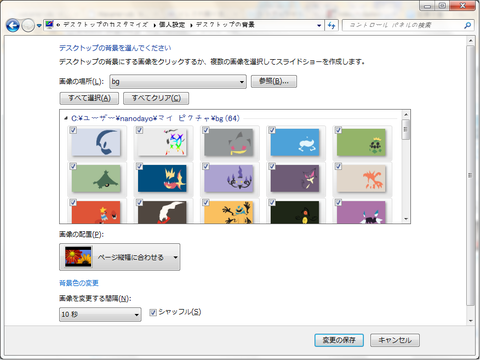Click the 変更の保存 button
480x360 pixels.
point(339,340)
